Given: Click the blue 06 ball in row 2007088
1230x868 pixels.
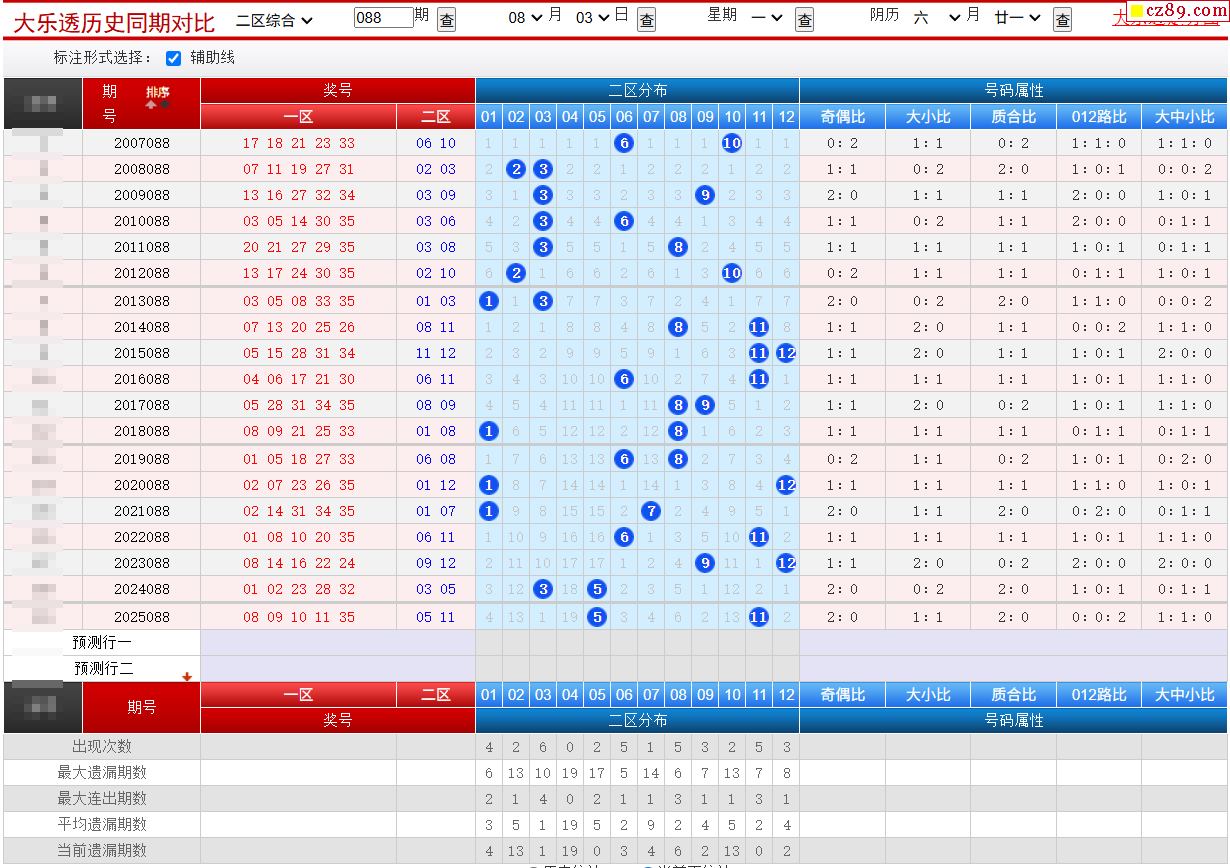Looking at the screenshot, I should 624,143.
